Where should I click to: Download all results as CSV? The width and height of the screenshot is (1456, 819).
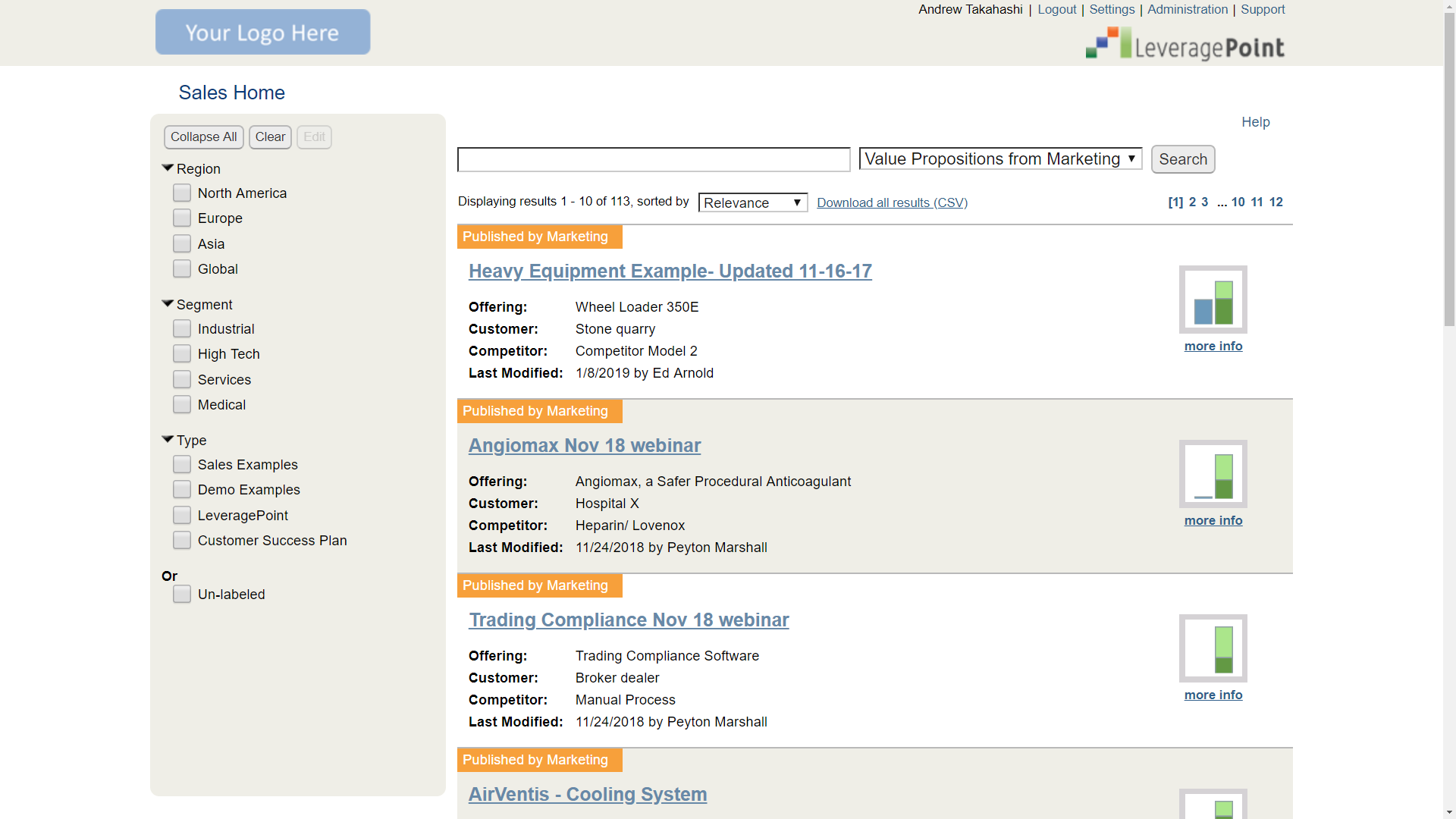point(892,202)
